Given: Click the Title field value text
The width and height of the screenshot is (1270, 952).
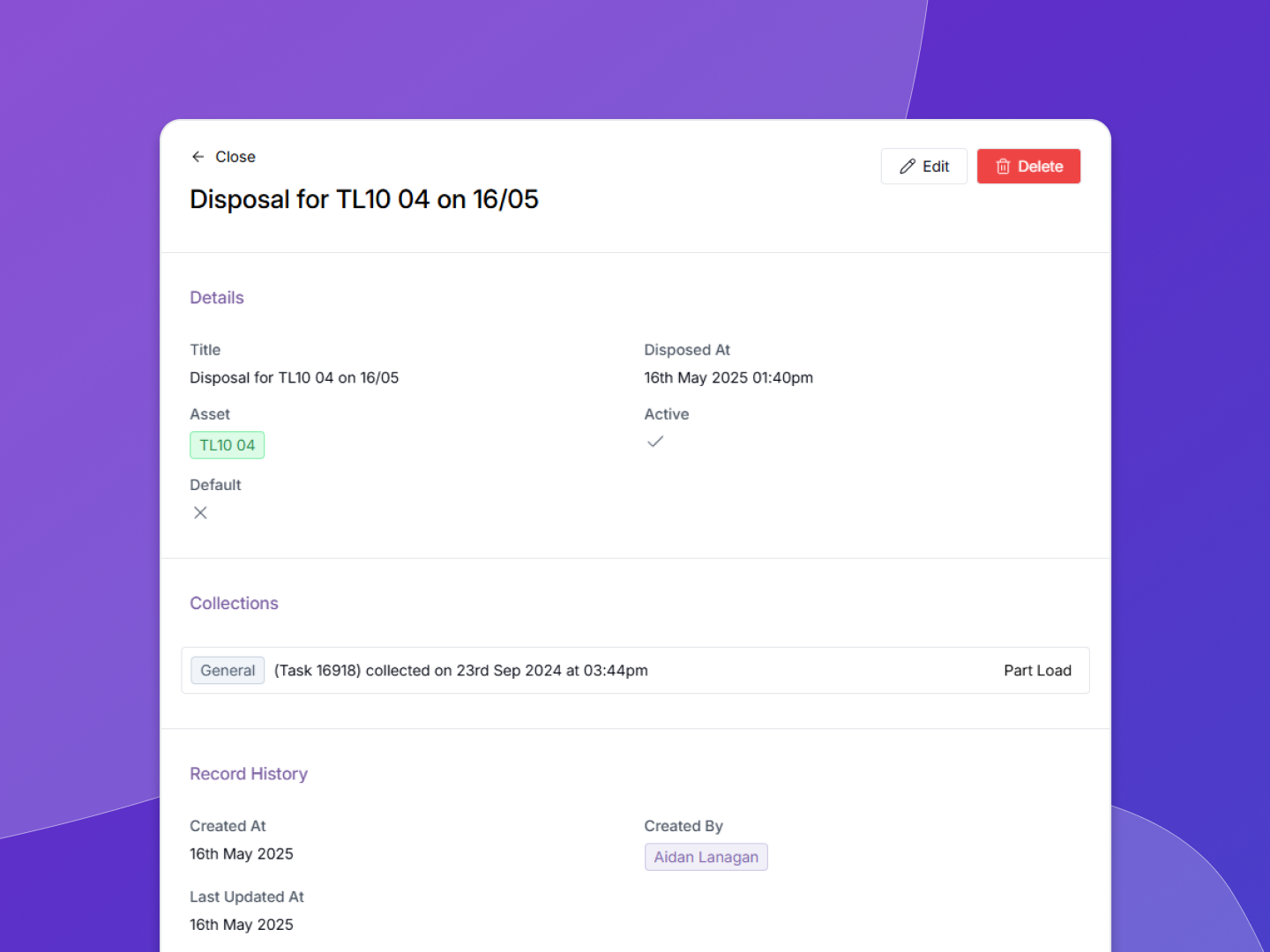Looking at the screenshot, I should point(294,378).
